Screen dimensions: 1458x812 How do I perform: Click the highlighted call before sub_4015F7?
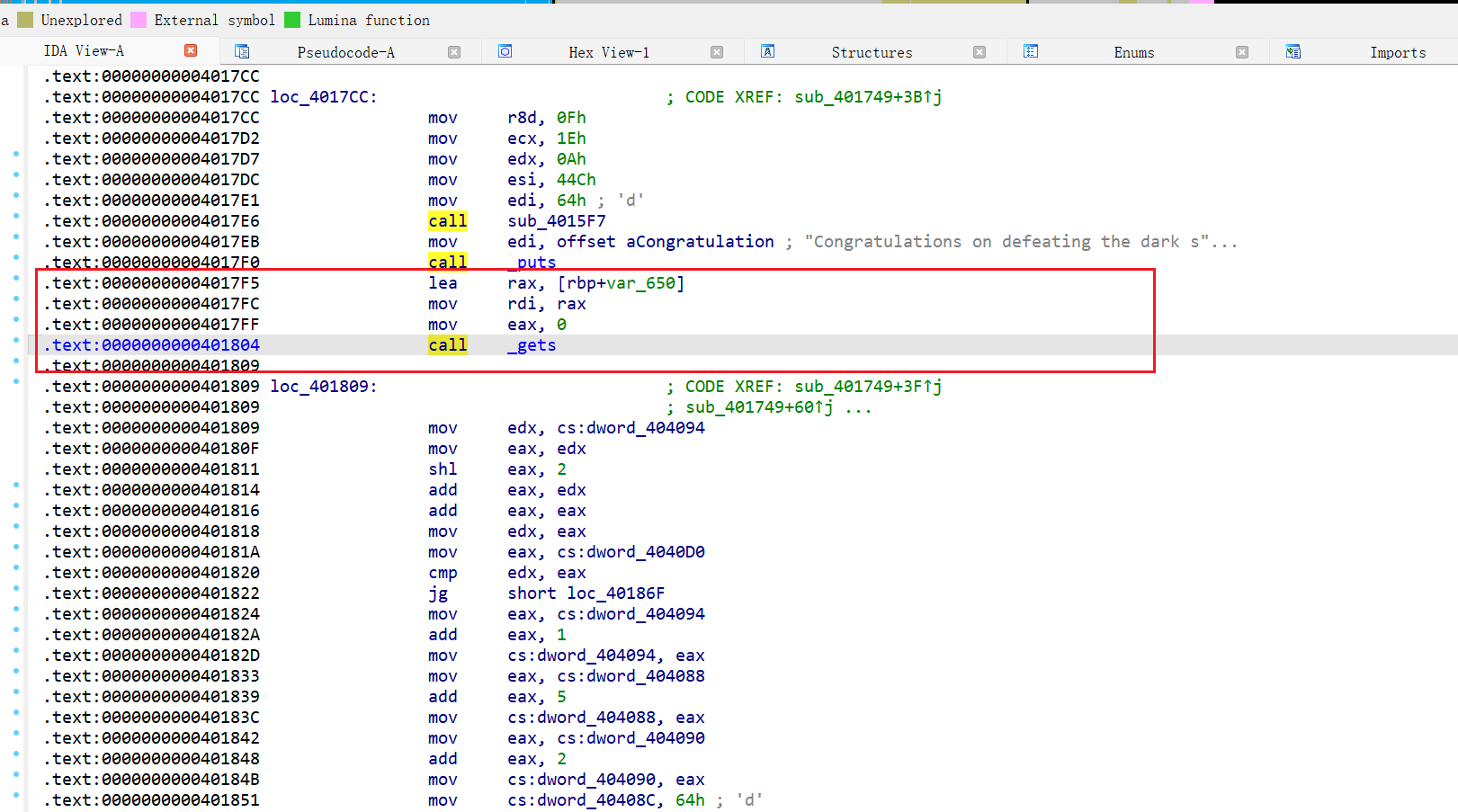point(448,221)
